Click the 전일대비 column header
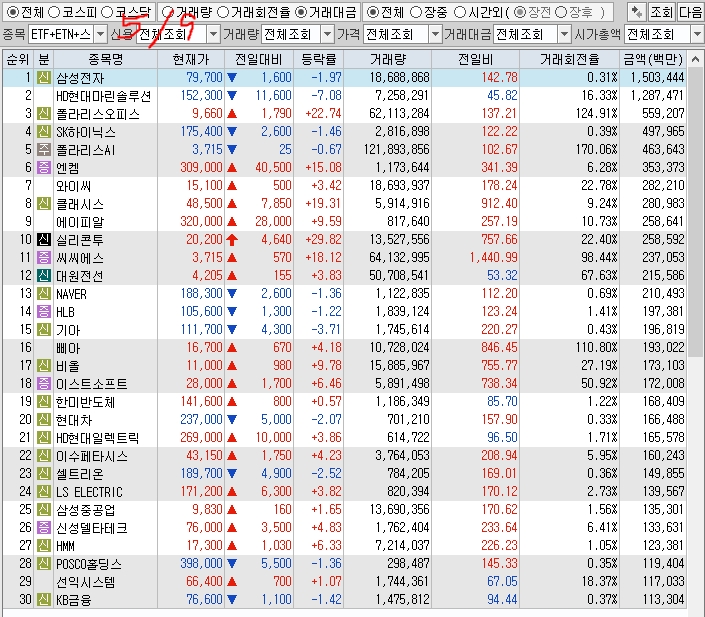Image resolution: width=705 pixels, height=617 pixels. (259, 59)
